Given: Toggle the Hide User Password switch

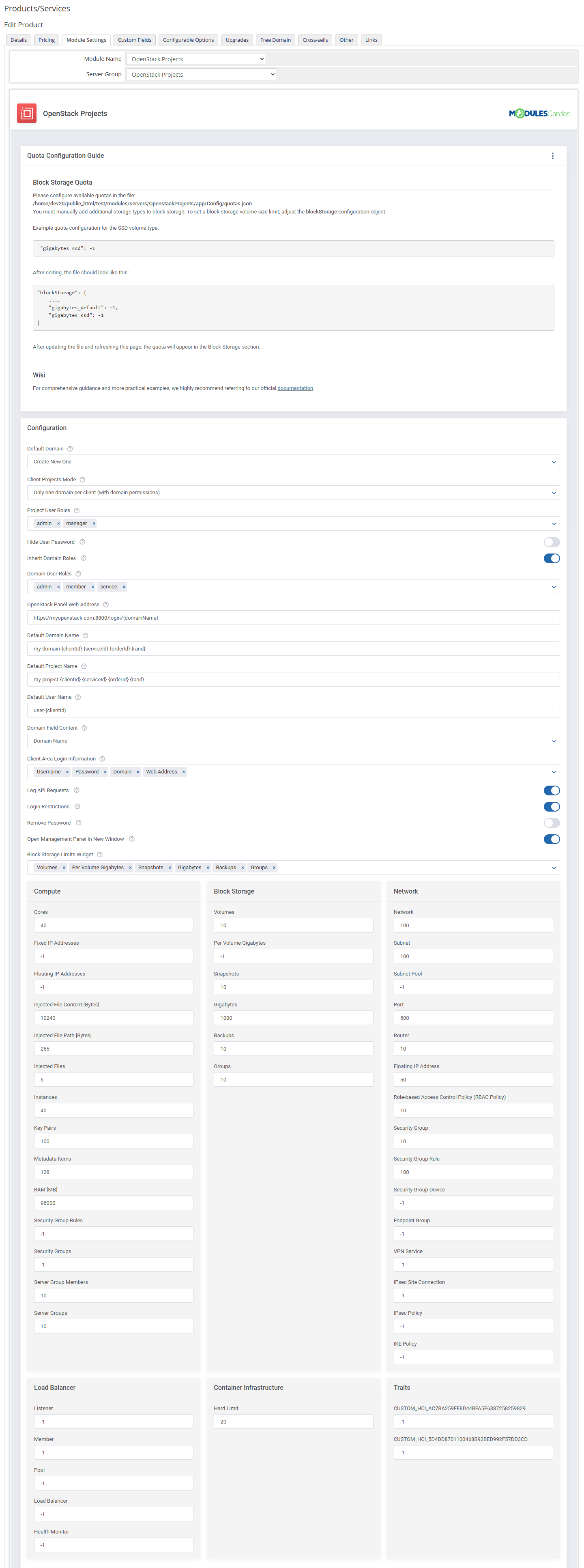Looking at the screenshot, I should 552,542.
